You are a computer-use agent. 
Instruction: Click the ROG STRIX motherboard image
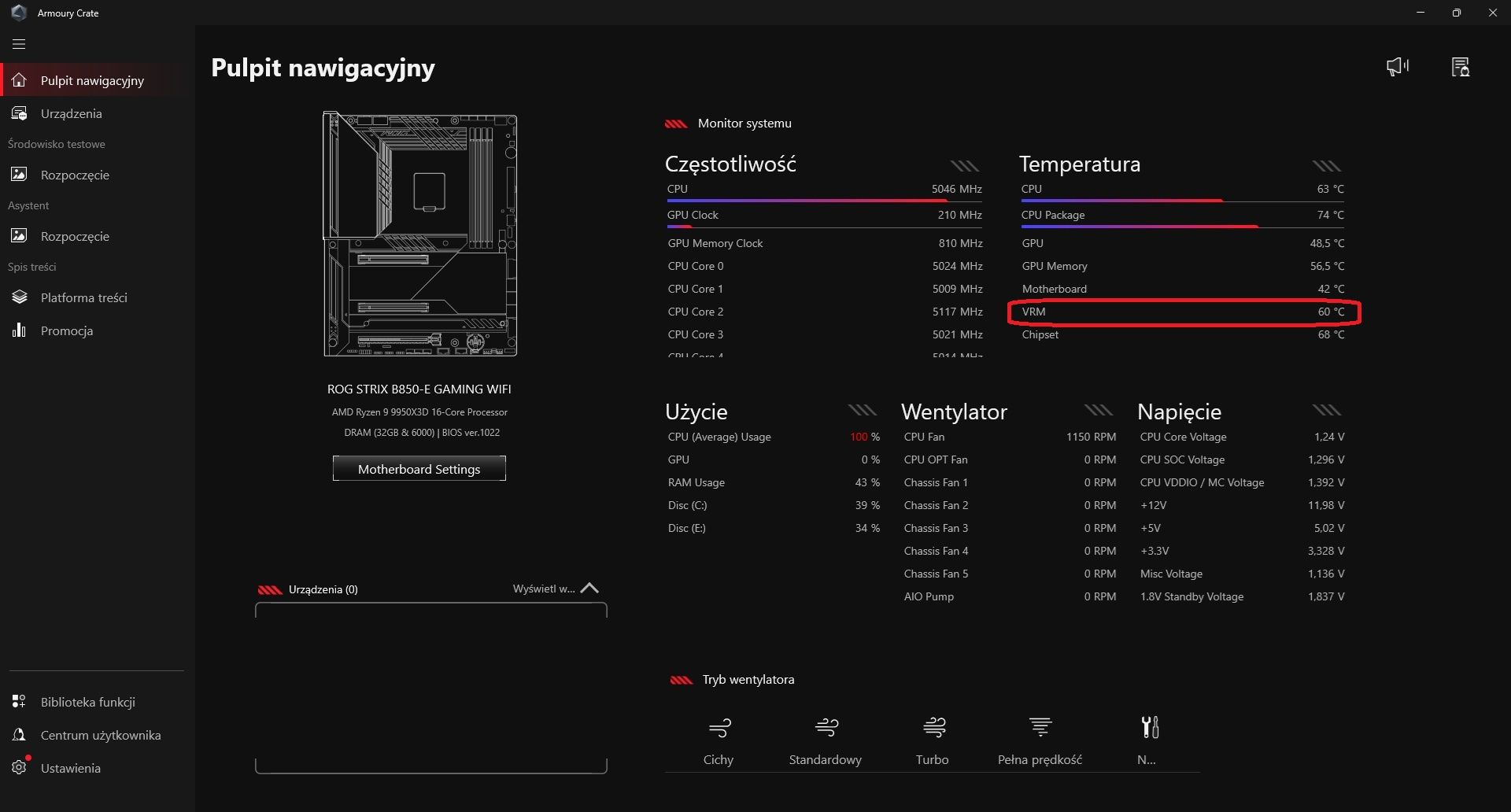(x=419, y=234)
